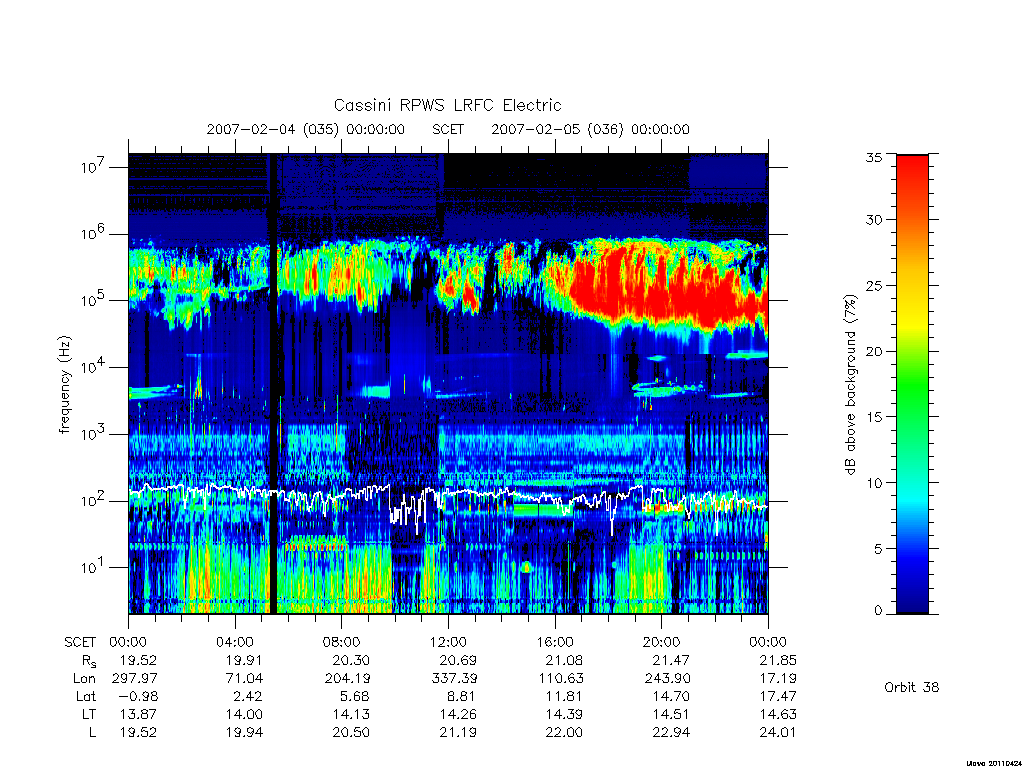Click the LT value 14.26

coord(457,714)
